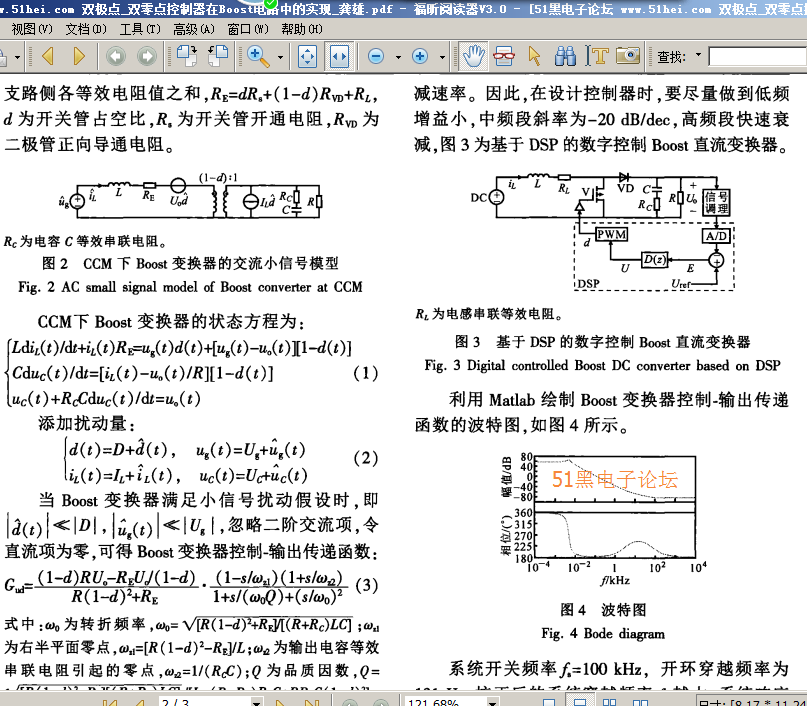Click '利用 Matlab 绘制 Boost 变换器控制-输出传递' line
Viewport: 807px width, 706px height.
tap(618, 400)
